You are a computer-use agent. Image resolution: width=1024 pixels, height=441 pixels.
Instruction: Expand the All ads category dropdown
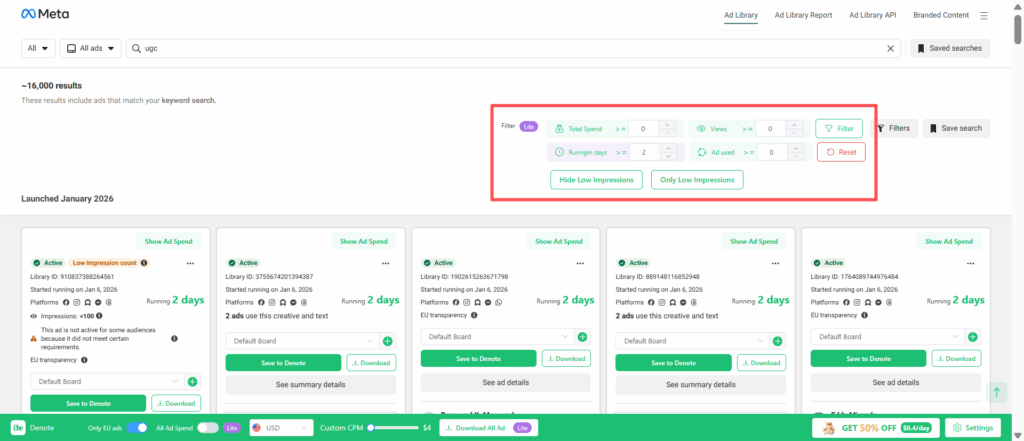(x=91, y=48)
